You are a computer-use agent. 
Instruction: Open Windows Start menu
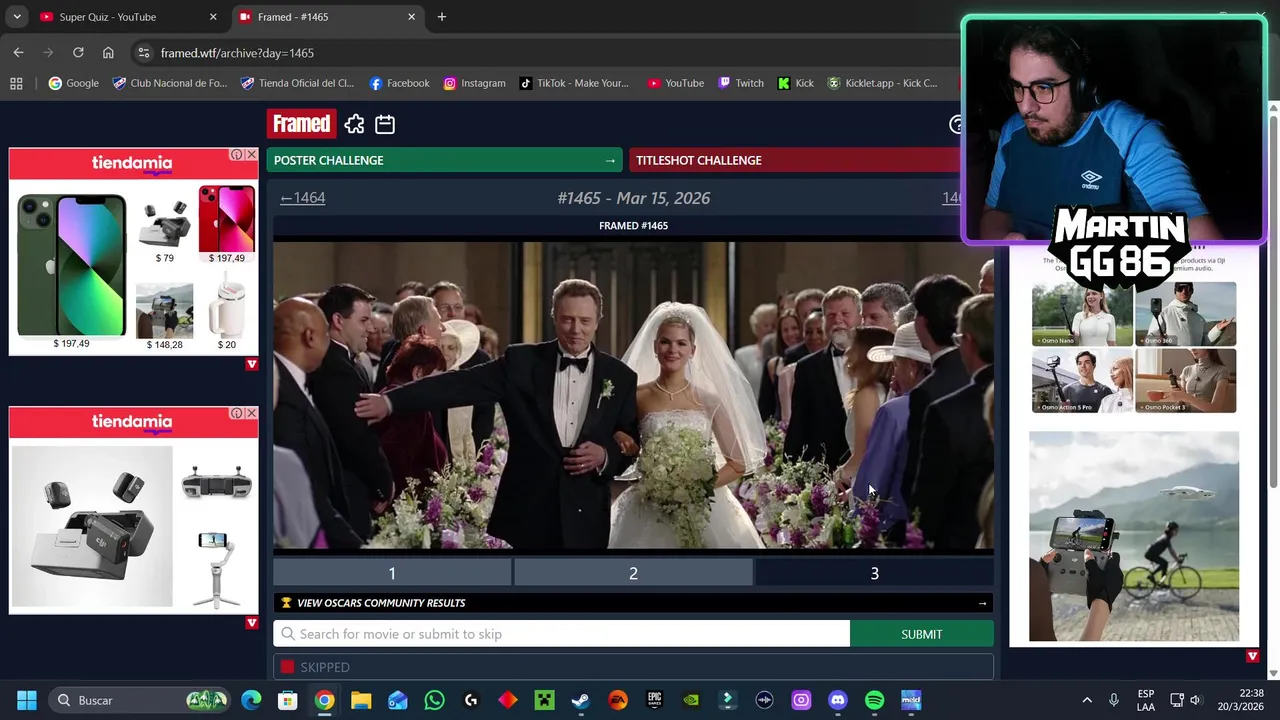click(27, 700)
